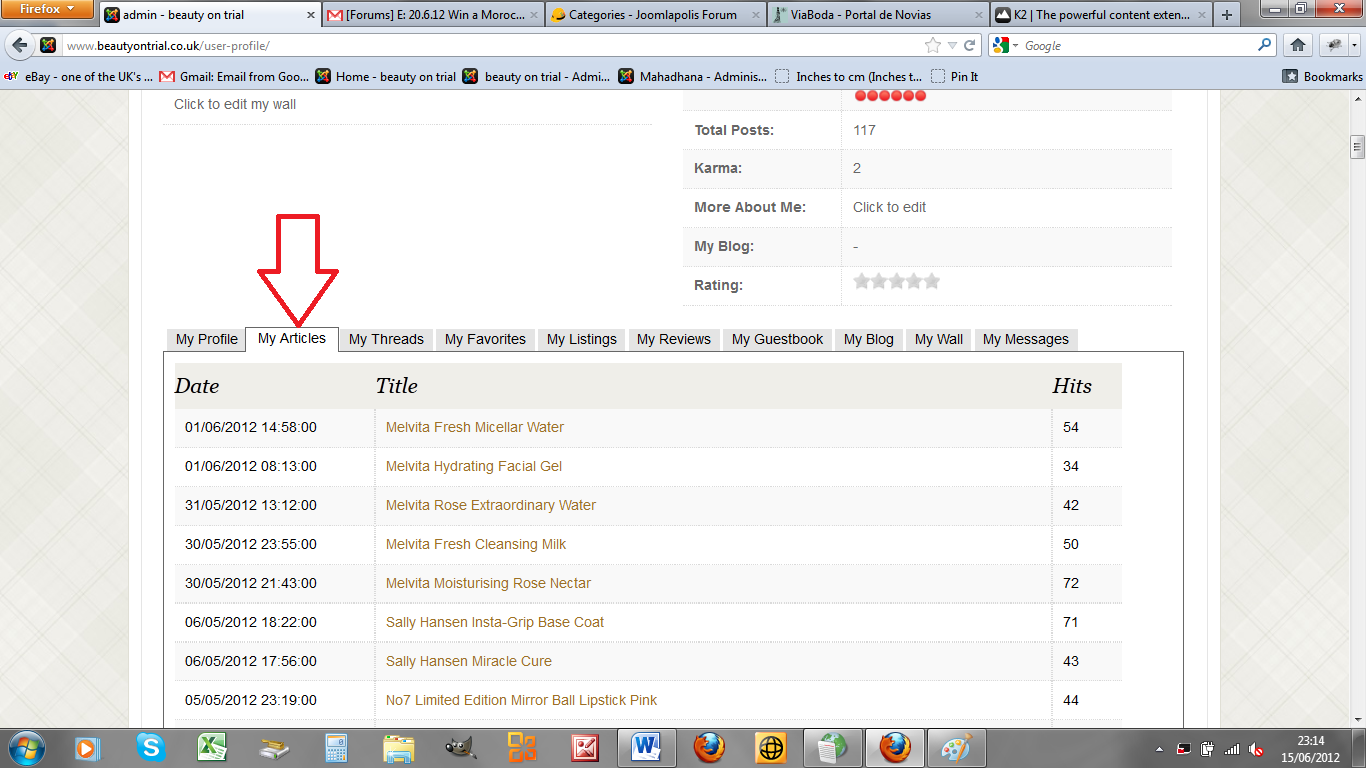Show hidden system tray icons
Viewport: 1366px width, 768px height.
pyautogui.click(x=1160, y=748)
